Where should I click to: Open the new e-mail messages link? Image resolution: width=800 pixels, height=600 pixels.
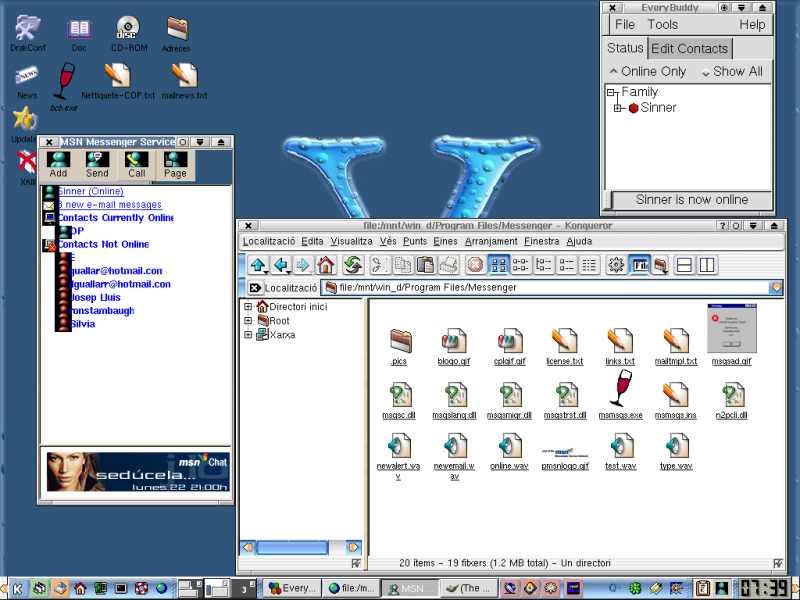(109, 205)
